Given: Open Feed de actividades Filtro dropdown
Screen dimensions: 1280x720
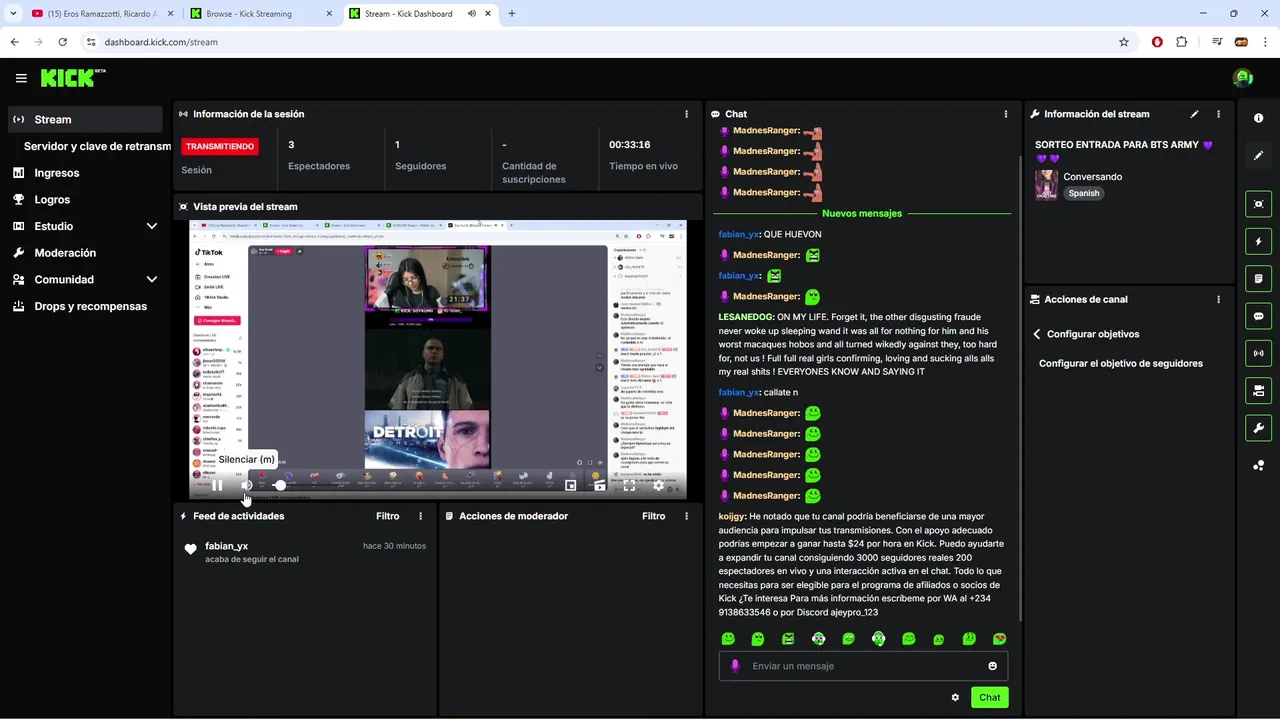Looking at the screenshot, I should 387,516.
